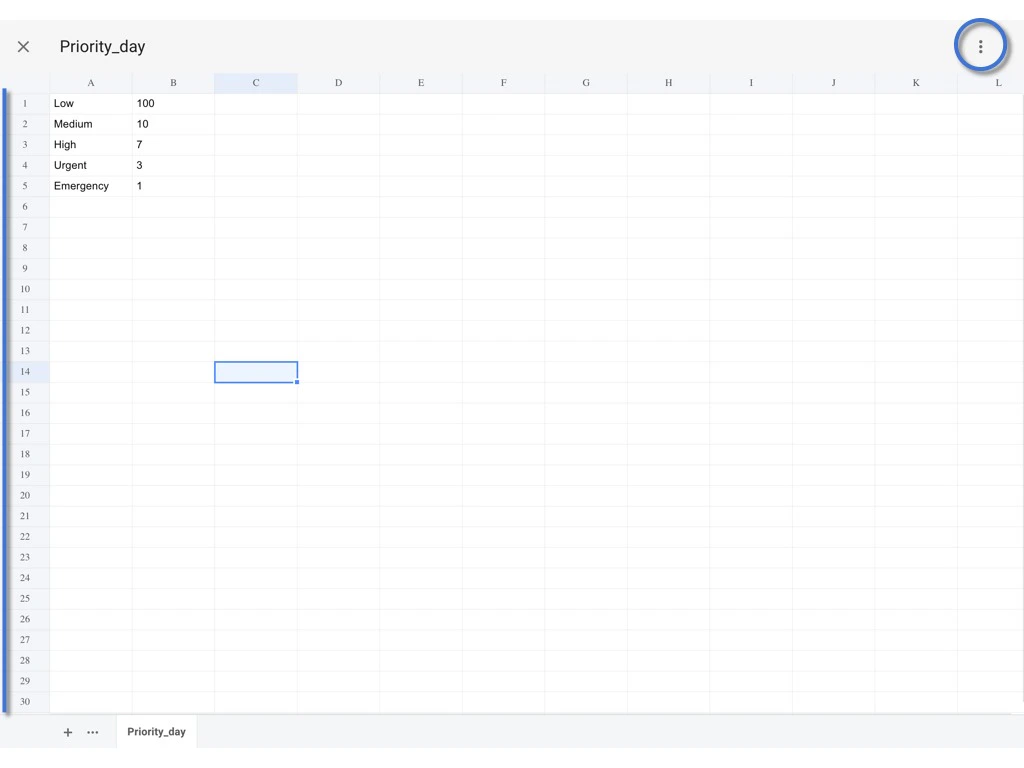Select row 1 header
The width and height of the screenshot is (1024, 768).
pos(24,103)
